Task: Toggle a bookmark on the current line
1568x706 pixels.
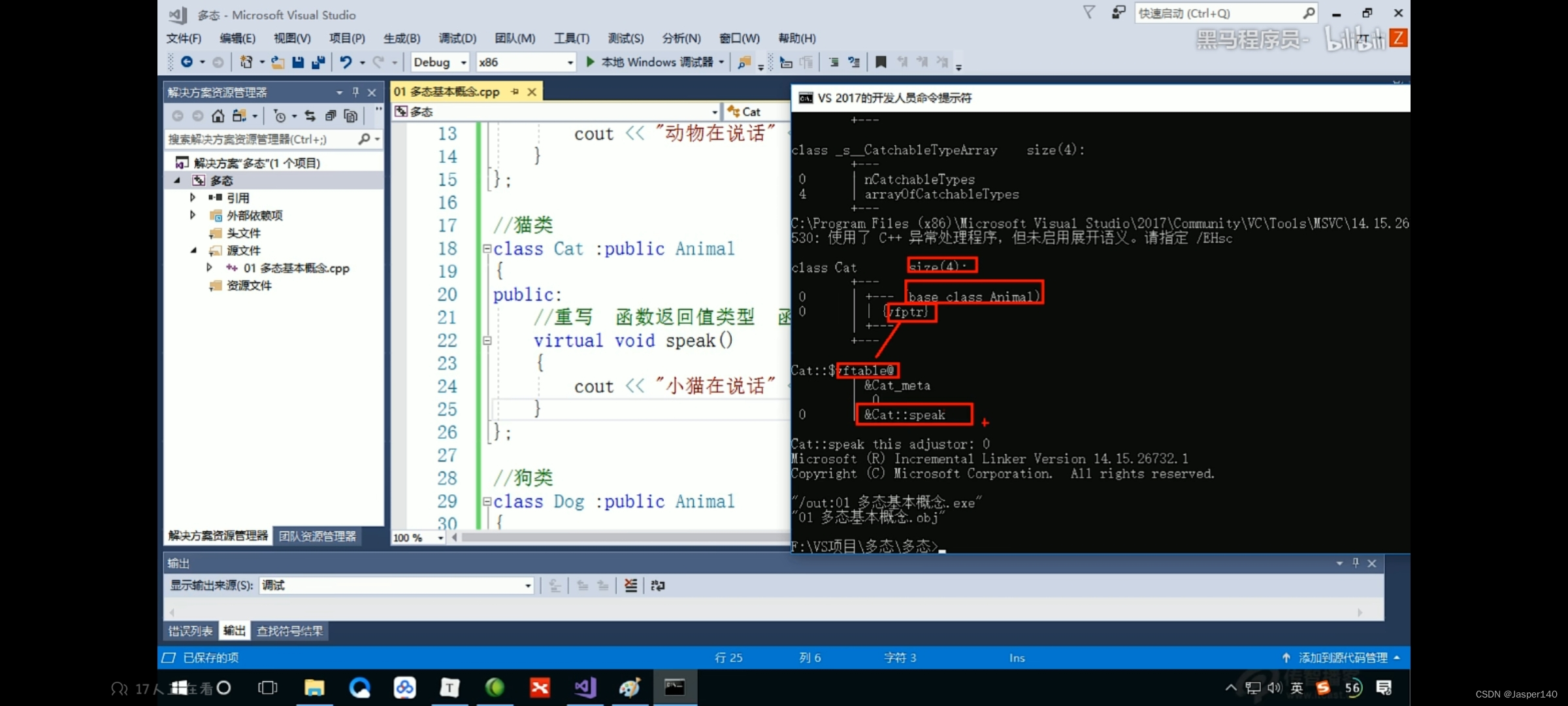Action: click(x=881, y=62)
